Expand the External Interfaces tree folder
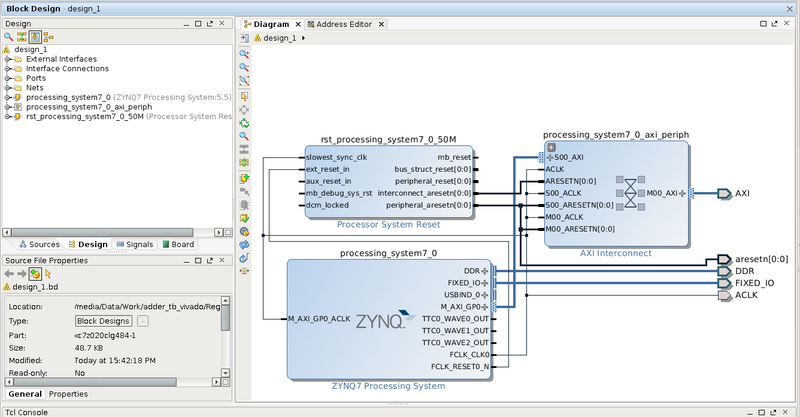The width and height of the screenshot is (800, 417). 8,59
